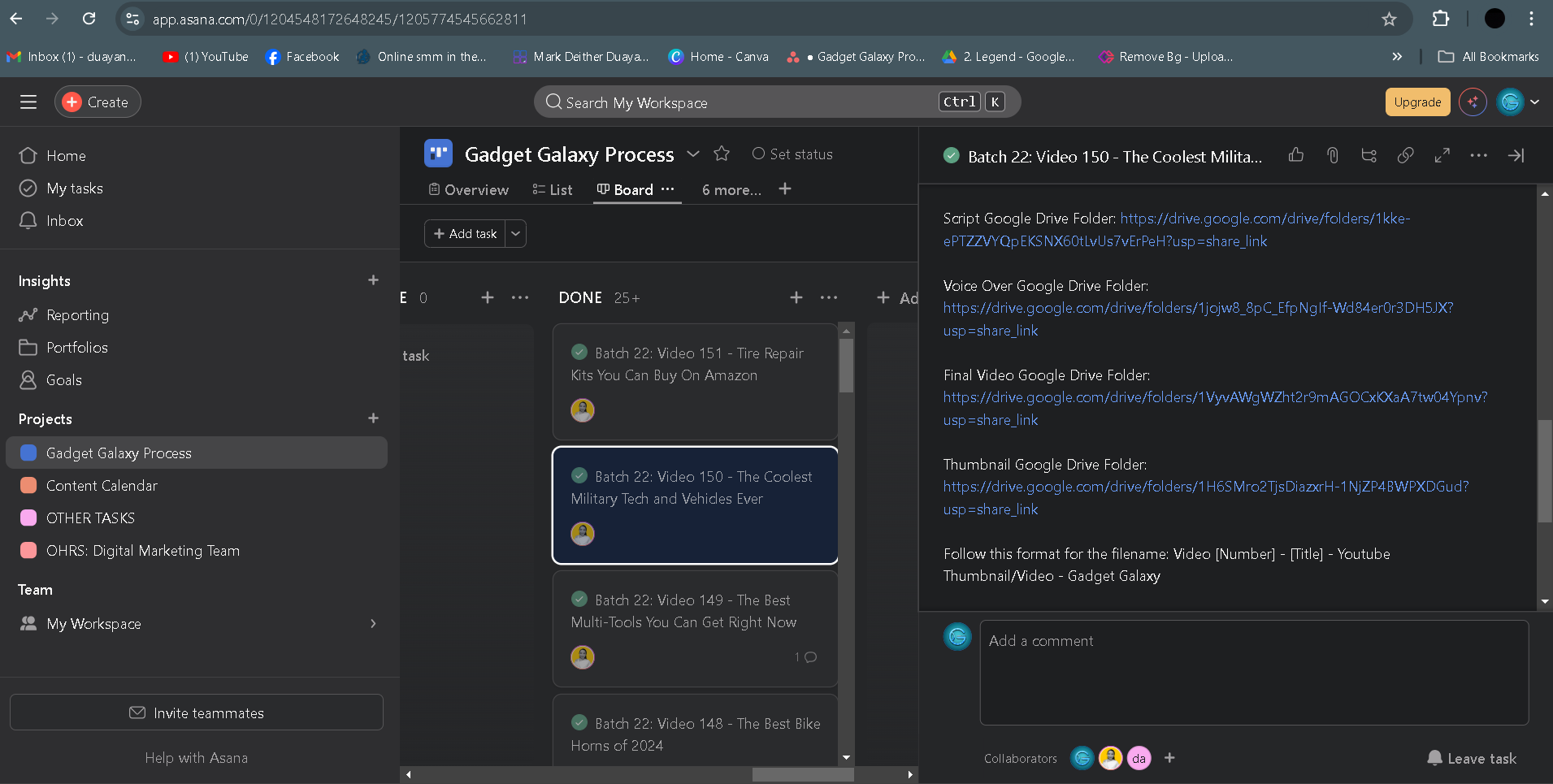Click the Upgrade button

[1417, 102]
